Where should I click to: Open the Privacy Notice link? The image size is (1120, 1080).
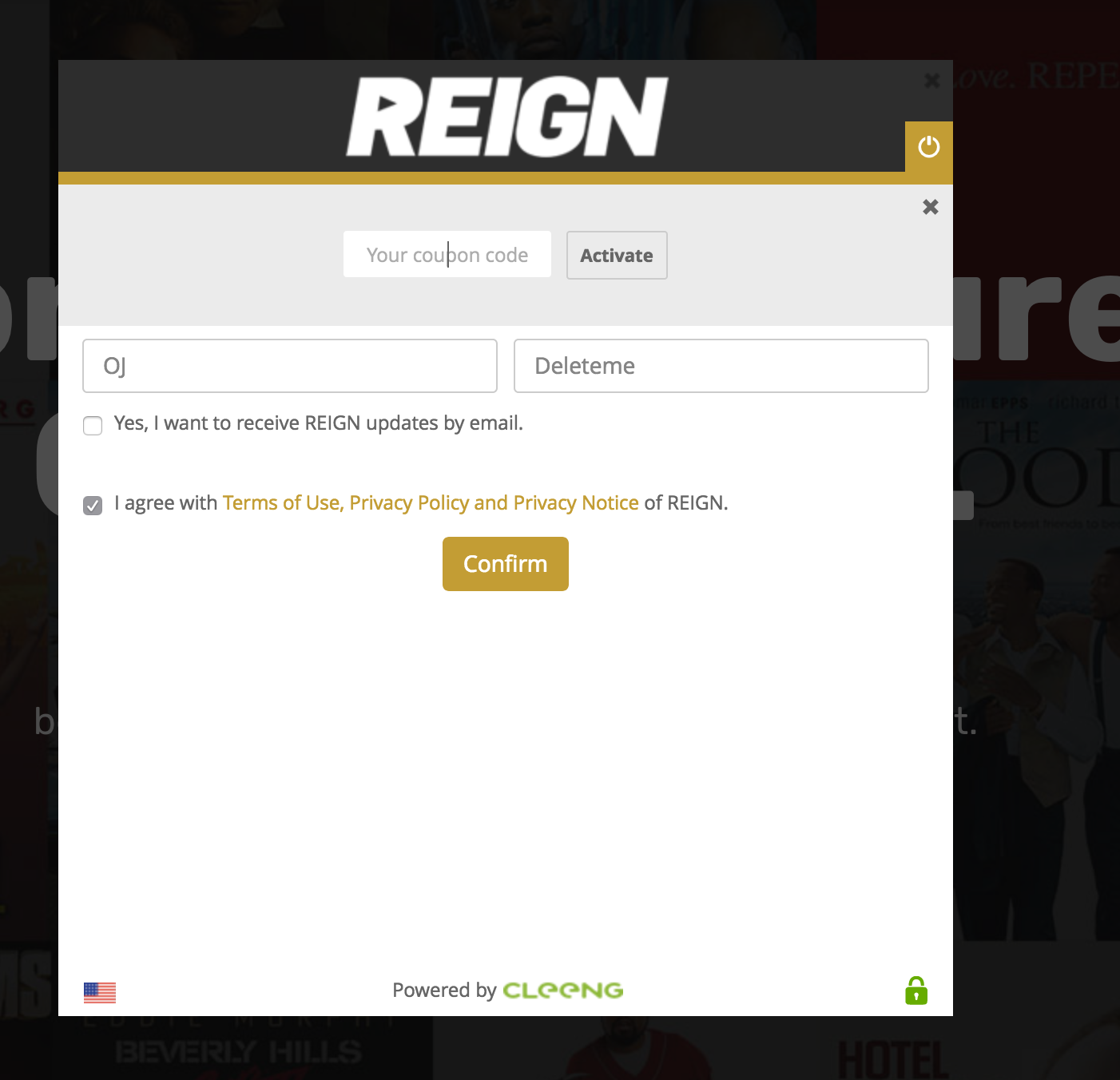click(576, 503)
